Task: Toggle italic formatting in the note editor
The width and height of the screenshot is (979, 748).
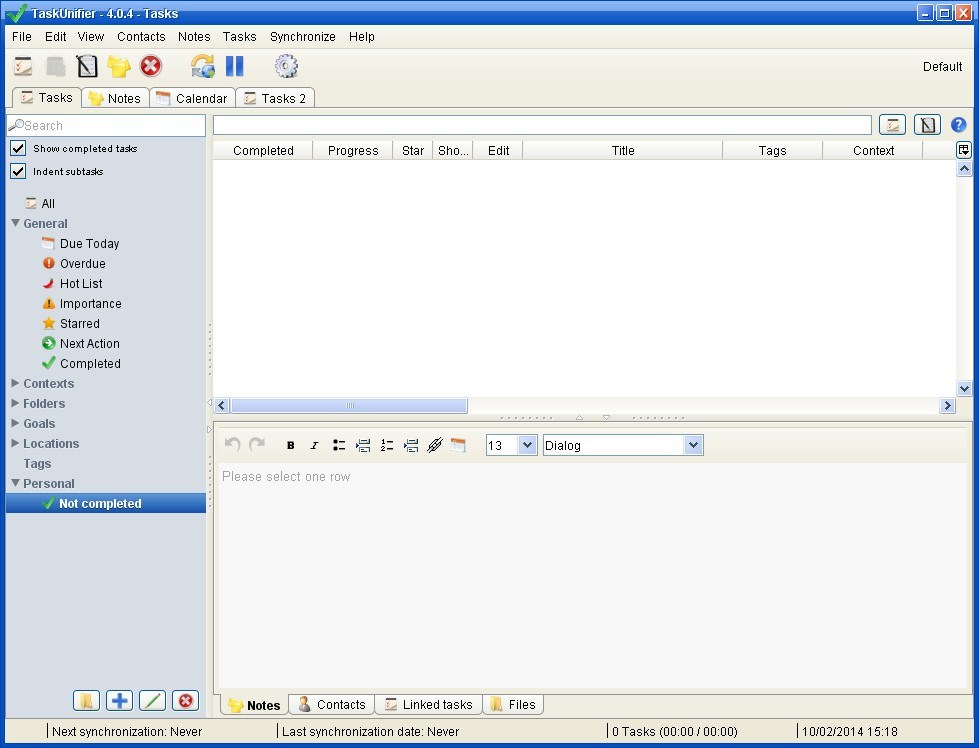Action: [314, 445]
